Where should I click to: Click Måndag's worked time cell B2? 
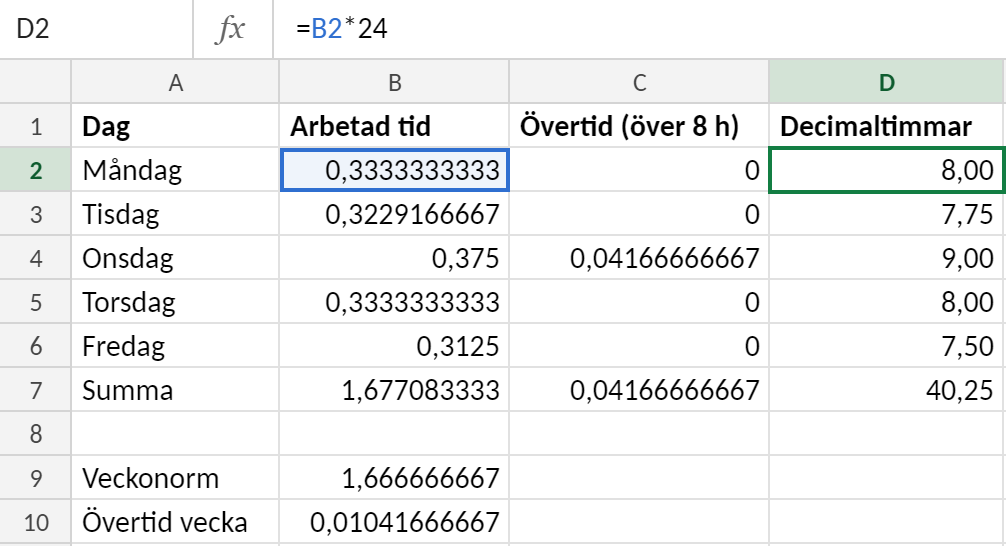(395, 170)
